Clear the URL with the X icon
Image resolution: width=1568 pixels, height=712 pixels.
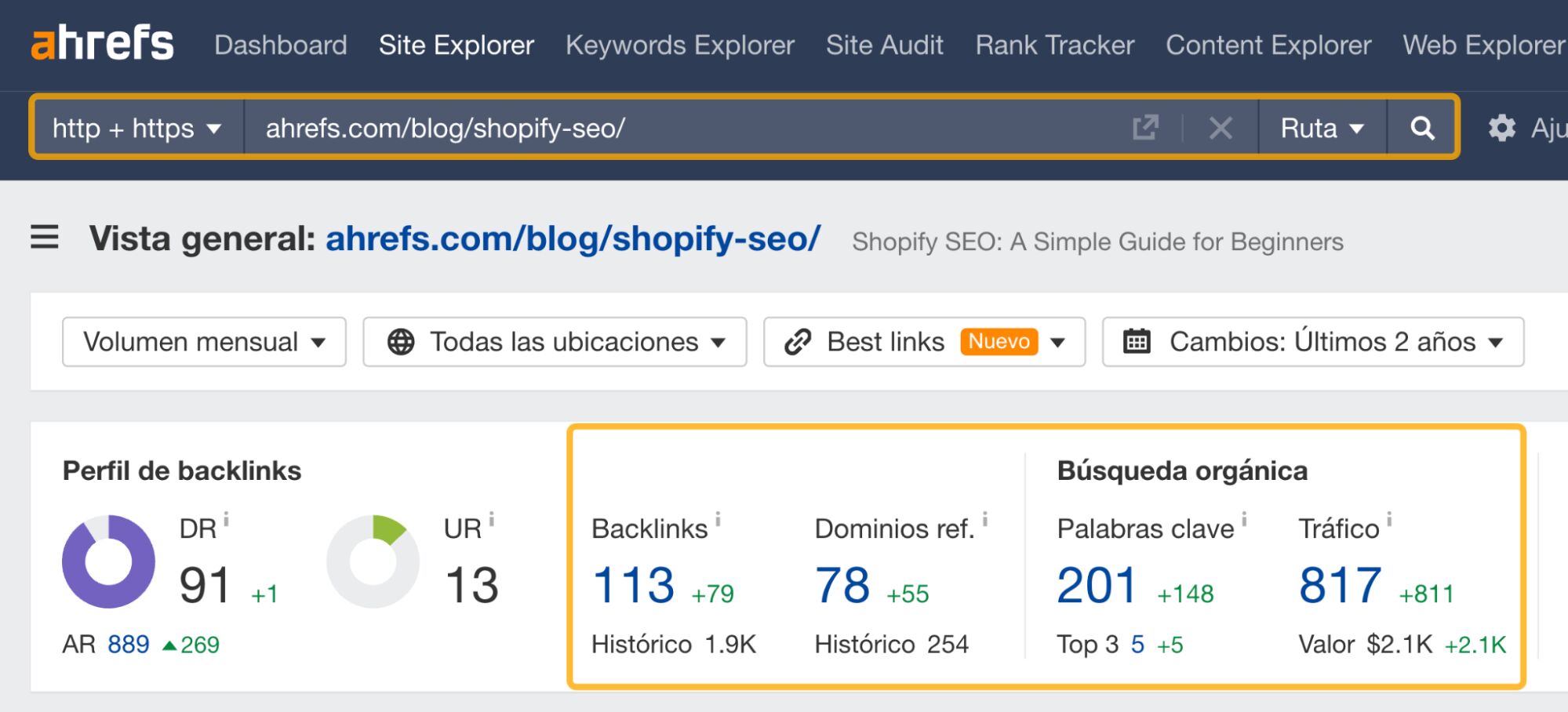(x=1221, y=128)
